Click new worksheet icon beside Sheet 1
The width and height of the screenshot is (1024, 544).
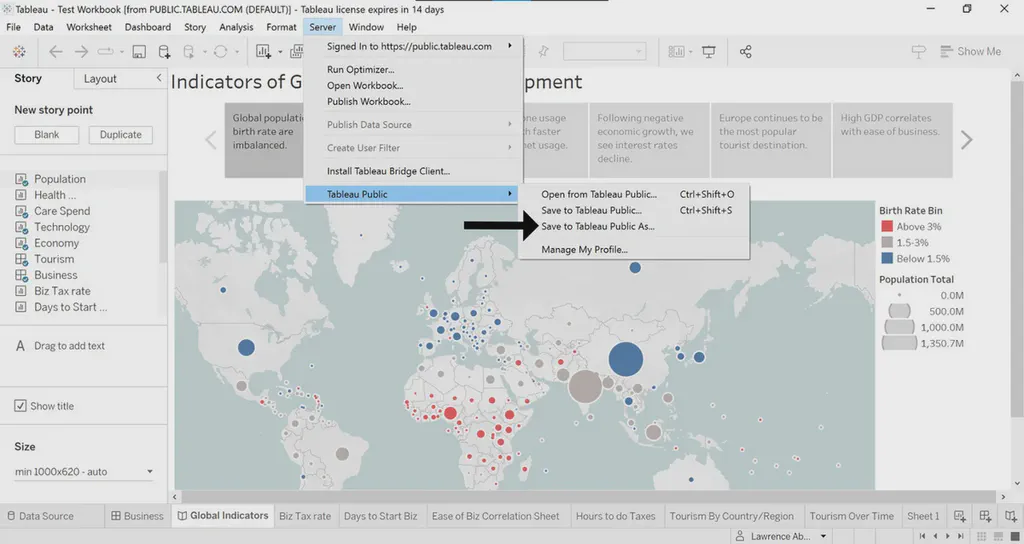[x=959, y=516]
